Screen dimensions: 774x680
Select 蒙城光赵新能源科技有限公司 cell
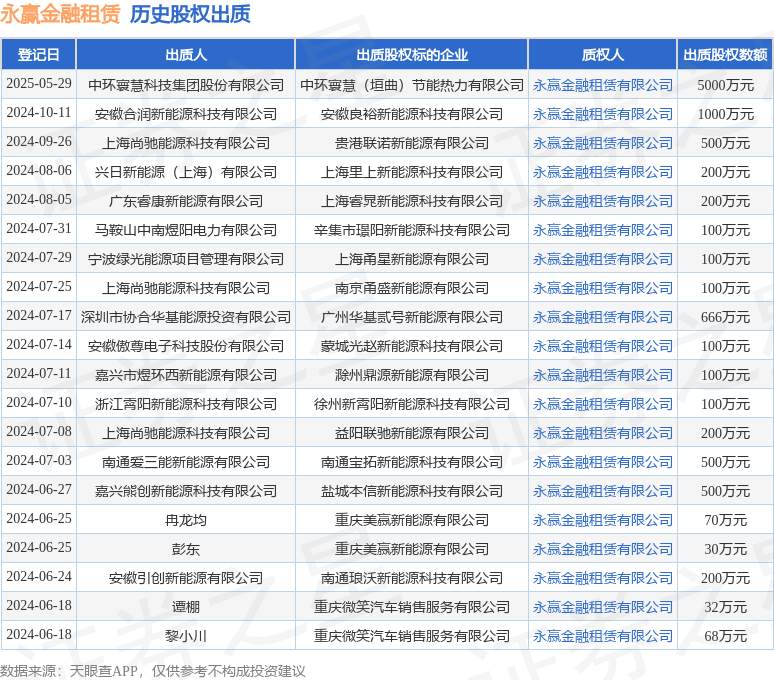pyautogui.click(x=412, y=346)
